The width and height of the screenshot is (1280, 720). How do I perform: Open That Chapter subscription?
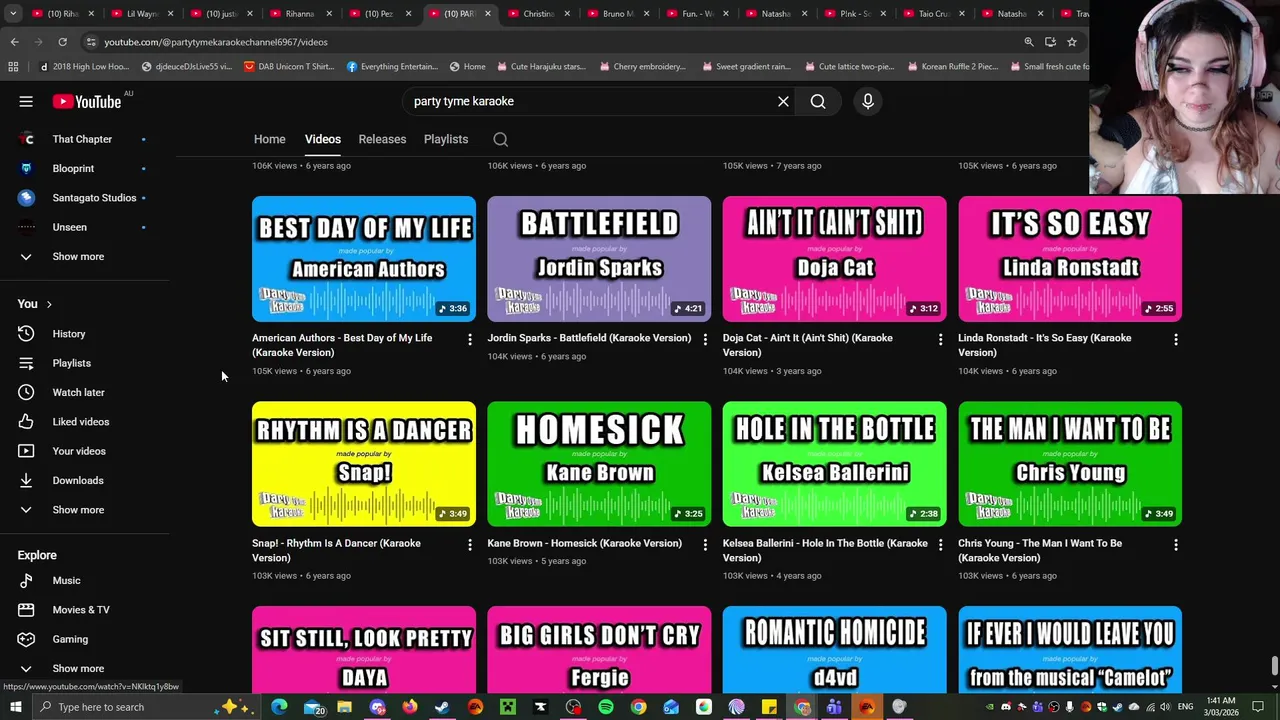coord(80,139)
